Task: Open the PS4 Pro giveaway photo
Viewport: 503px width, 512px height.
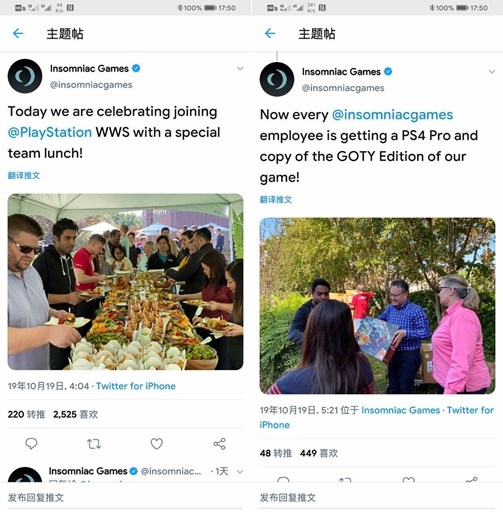Action: 377,306
